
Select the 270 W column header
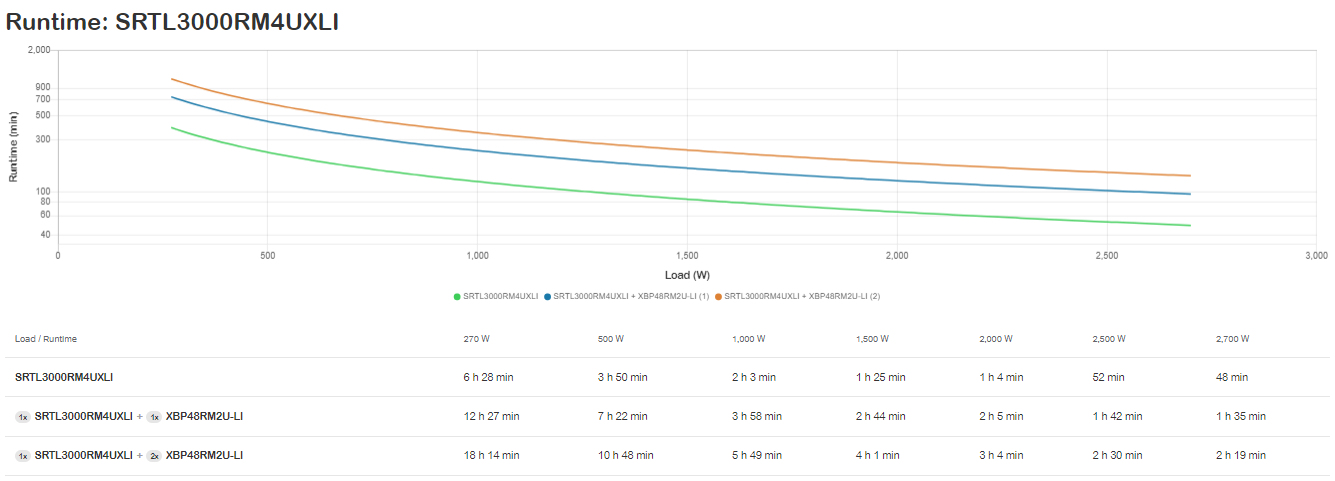[x=477, y=339]
